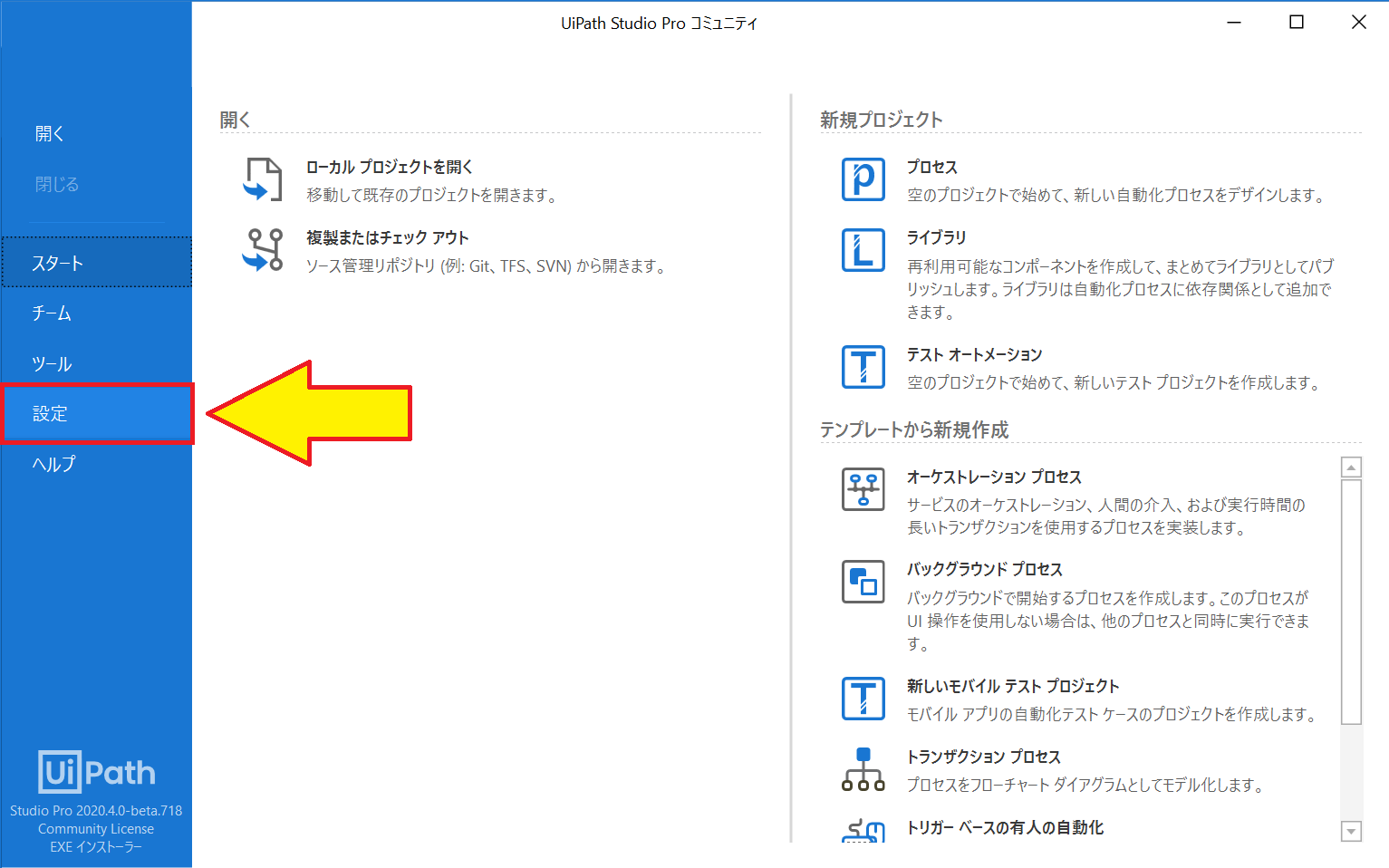
Task: Click the EXE インストーラー text
Action: pyautogui.click(x=96, y=847)
